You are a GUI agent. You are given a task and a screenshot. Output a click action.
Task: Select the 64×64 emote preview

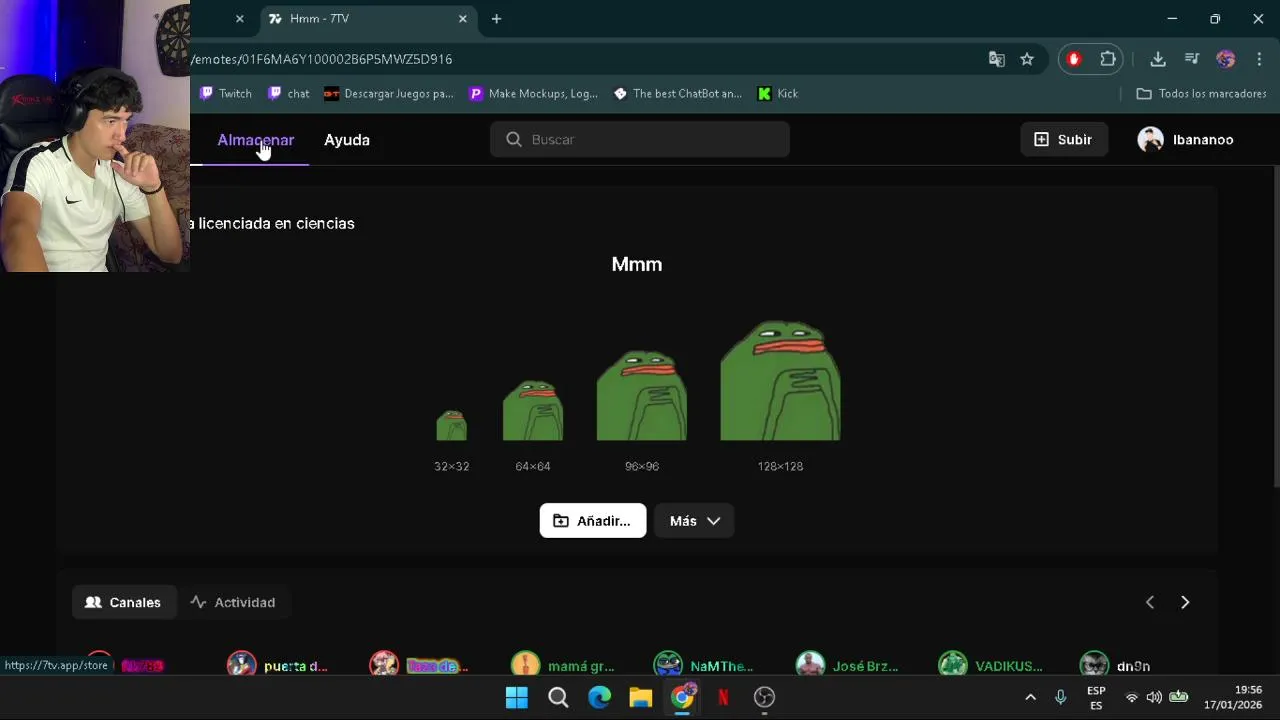coord(533,410)
